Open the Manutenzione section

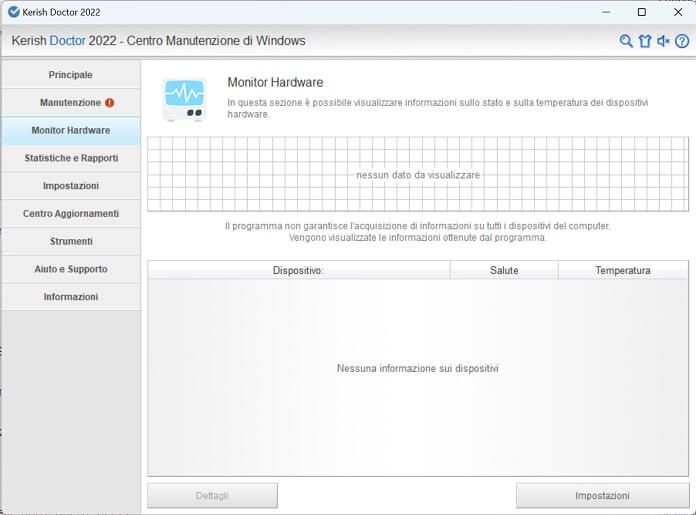(x=71, y=103)
